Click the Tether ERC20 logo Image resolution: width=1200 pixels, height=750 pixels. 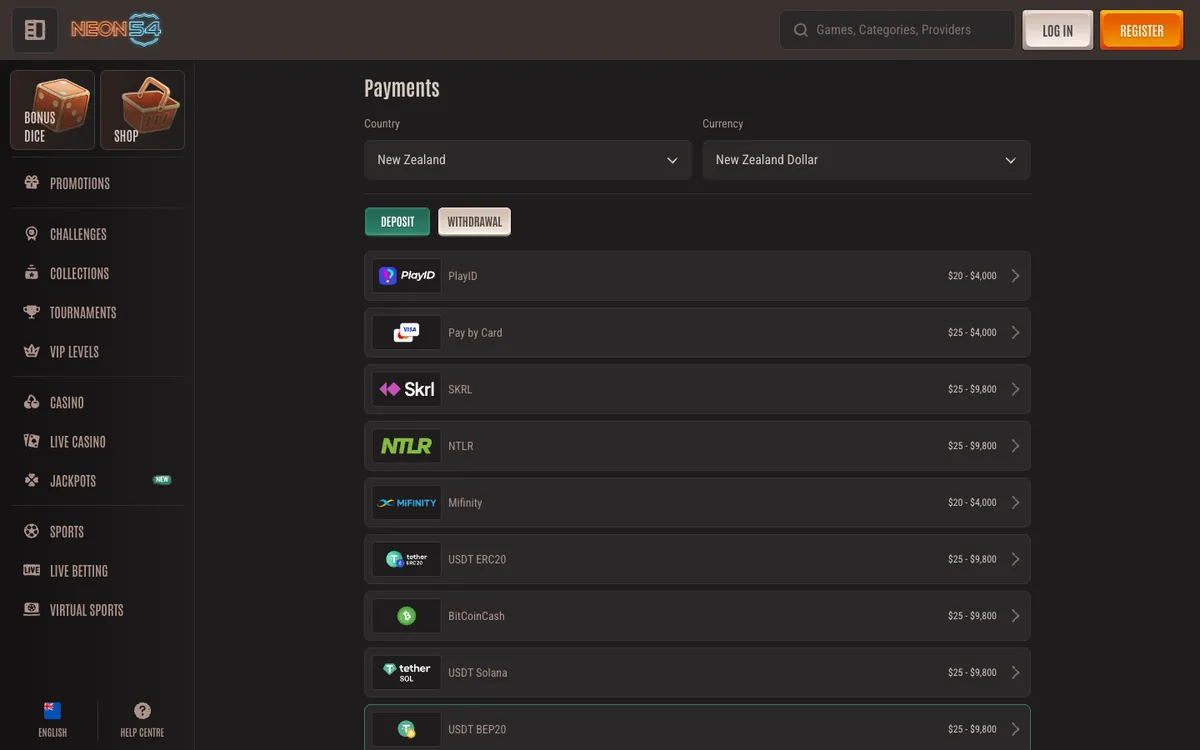click(406, 559)
